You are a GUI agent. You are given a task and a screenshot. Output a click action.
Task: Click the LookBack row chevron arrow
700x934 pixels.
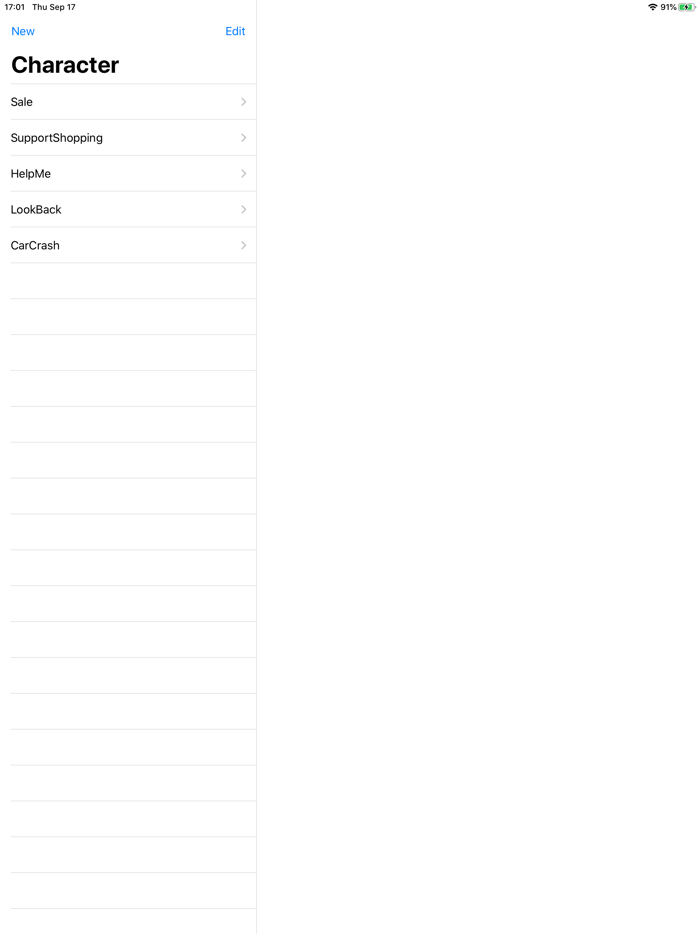pyautogui.click(x=243, y=209)
